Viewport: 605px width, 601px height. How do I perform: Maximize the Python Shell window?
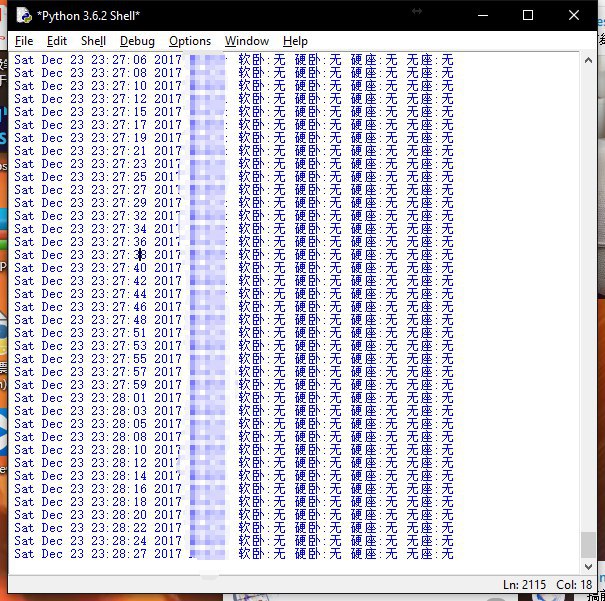tap(528, 15)
